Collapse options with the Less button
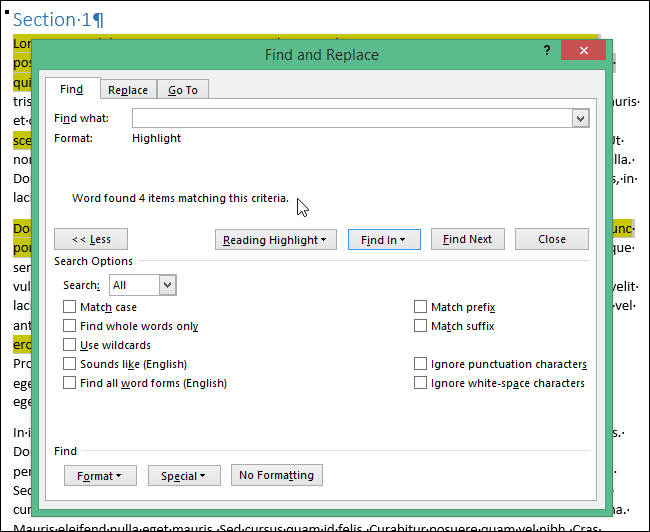 [91, 239]
